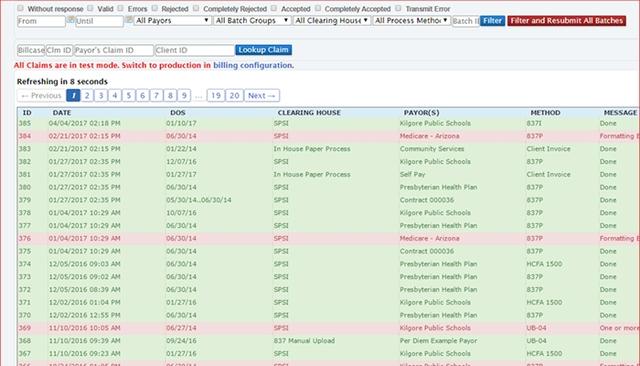Focus the Client ID input field
Screen dimensions: 640x366
click(195, 50)
